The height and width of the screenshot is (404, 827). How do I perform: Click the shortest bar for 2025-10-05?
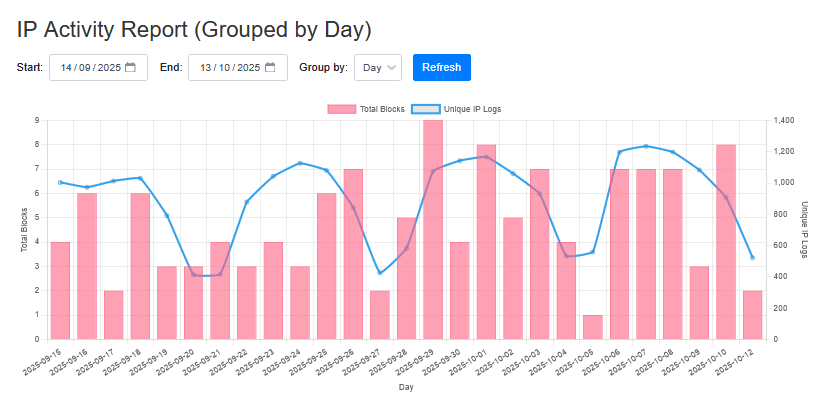[593, 327]
